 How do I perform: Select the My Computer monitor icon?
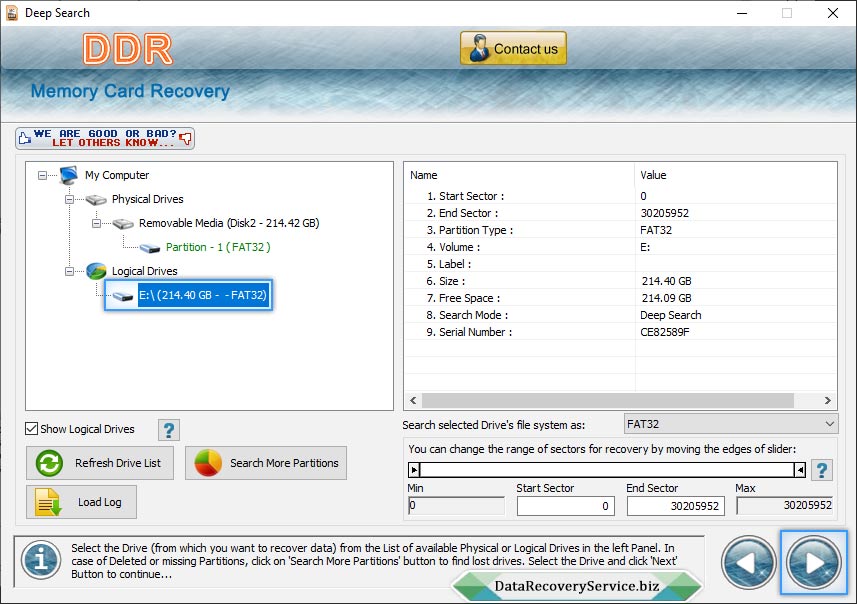click(x=68, y=175)
